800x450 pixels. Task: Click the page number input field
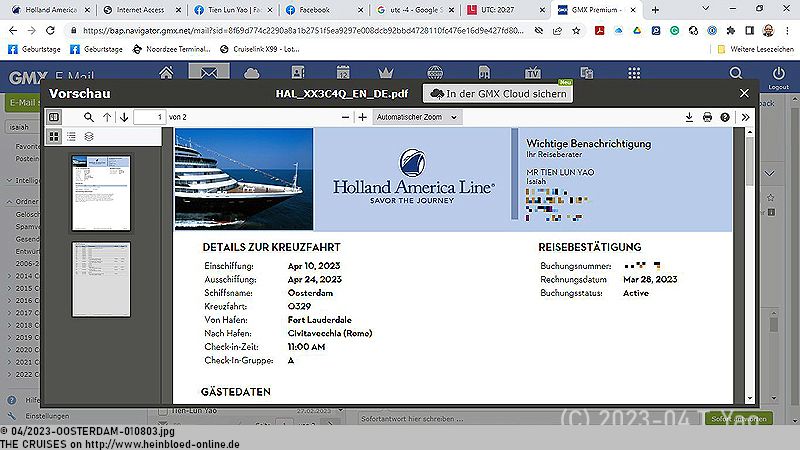tap(149, 117)
